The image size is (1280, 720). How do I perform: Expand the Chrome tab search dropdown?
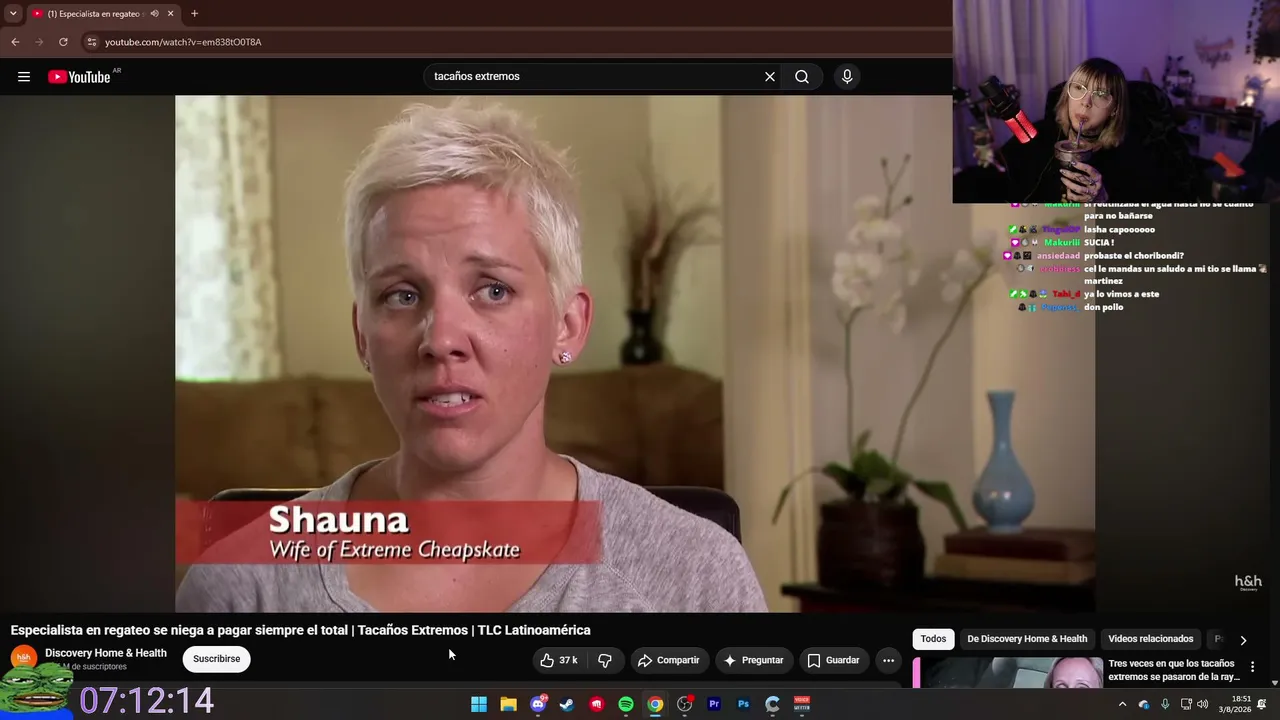[x=13, y=14]
